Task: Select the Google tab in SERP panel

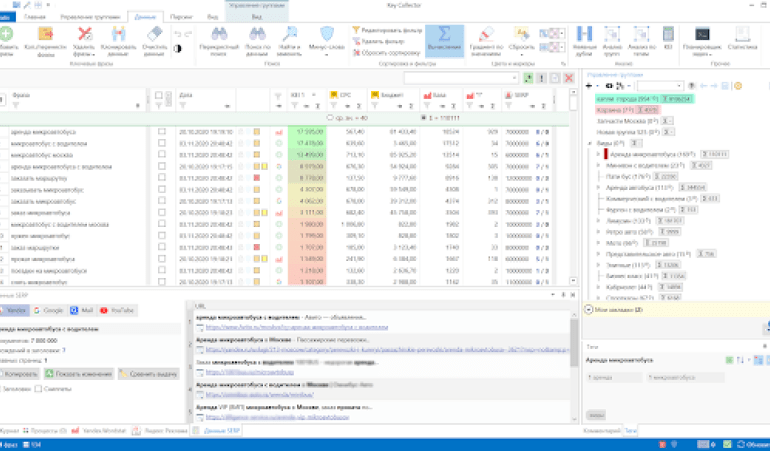Action: (49, 310)
